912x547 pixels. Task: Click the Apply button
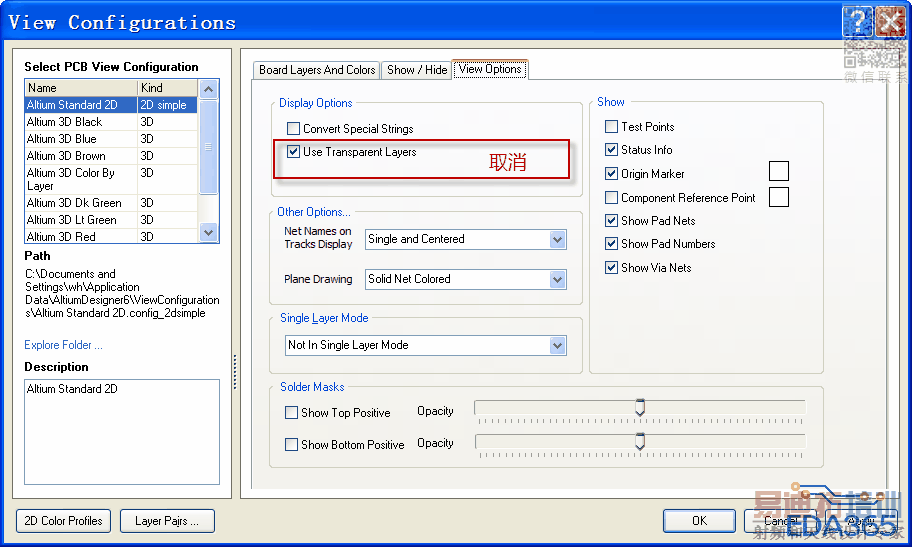(860, 521)
